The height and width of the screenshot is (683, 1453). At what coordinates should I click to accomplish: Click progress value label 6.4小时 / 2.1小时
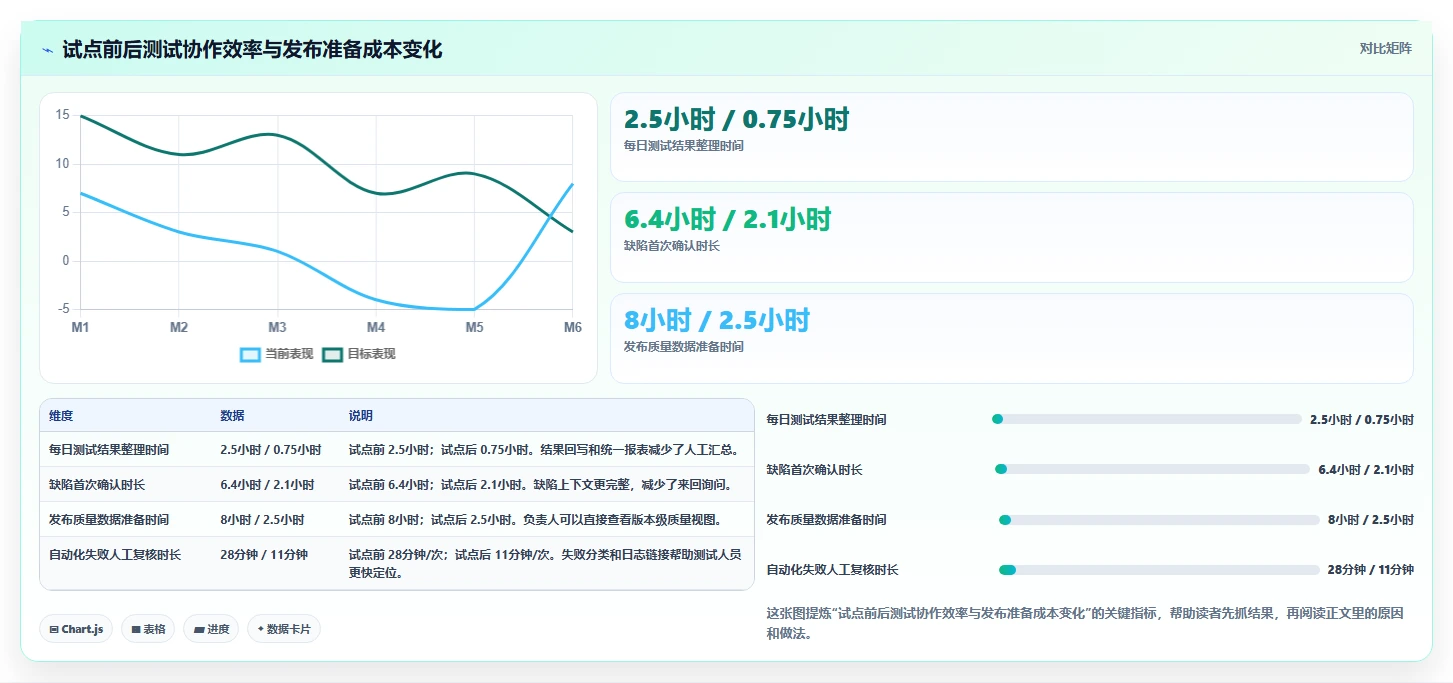[x=1366, y=469]
